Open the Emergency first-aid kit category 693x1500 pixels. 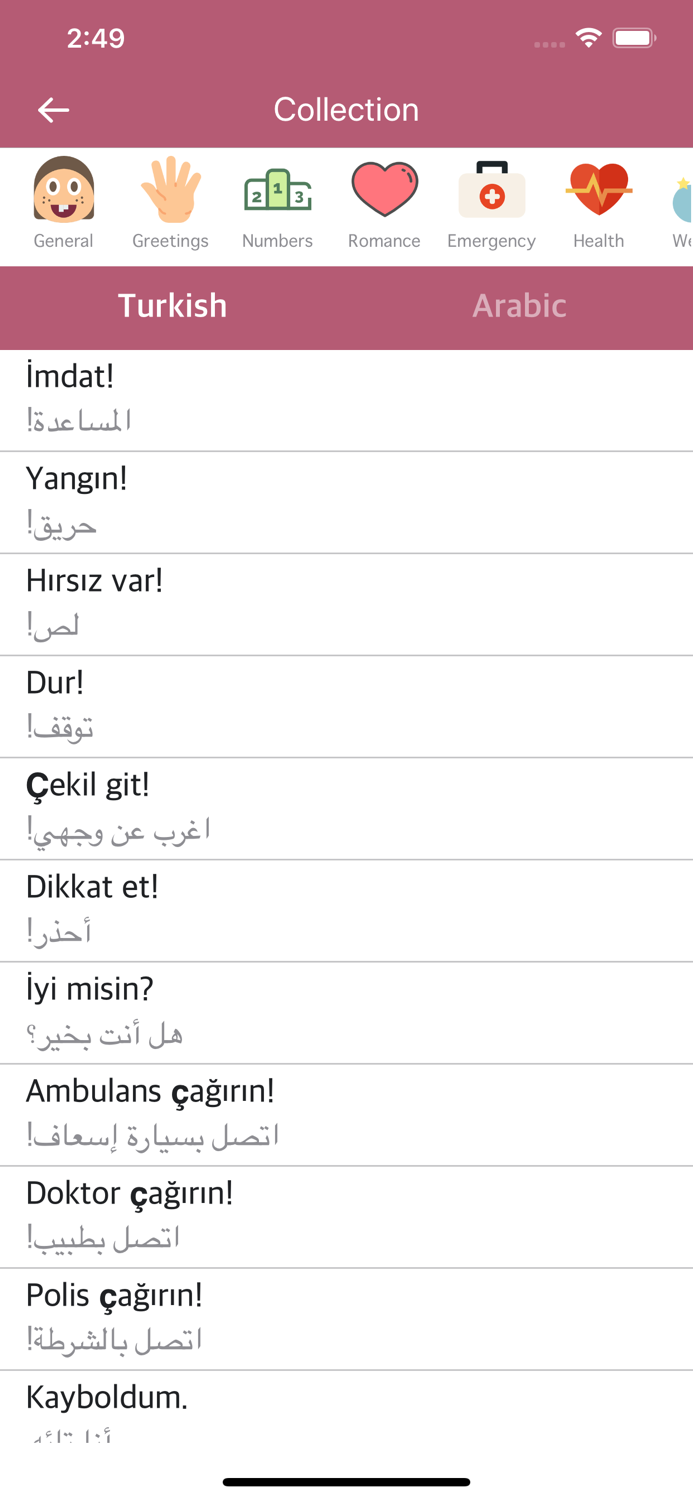tap(491, 204)
